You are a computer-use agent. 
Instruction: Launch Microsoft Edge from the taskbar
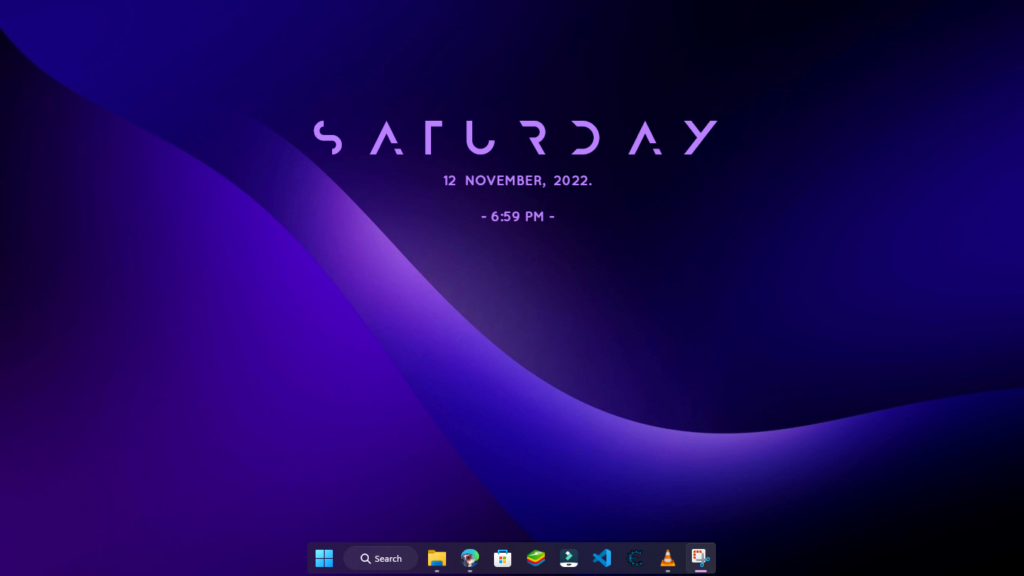[470, 558]
